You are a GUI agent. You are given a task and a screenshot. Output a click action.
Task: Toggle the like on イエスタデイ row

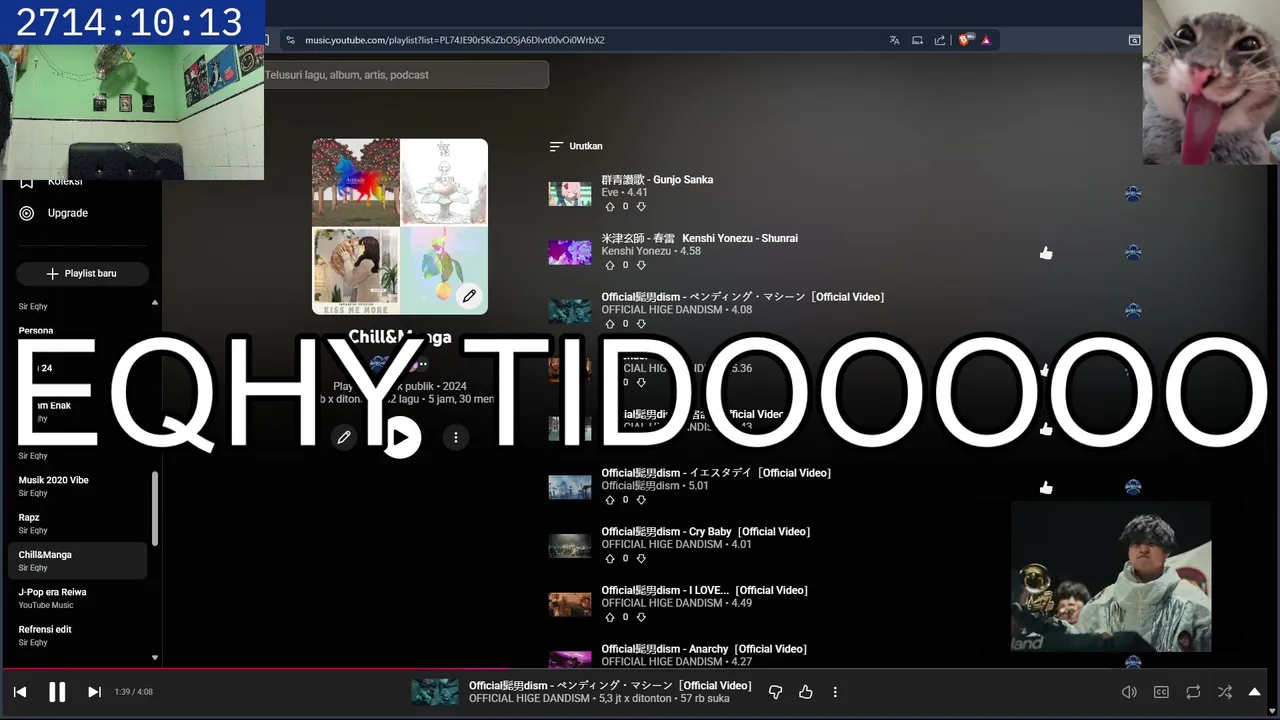coord(1046,487)
